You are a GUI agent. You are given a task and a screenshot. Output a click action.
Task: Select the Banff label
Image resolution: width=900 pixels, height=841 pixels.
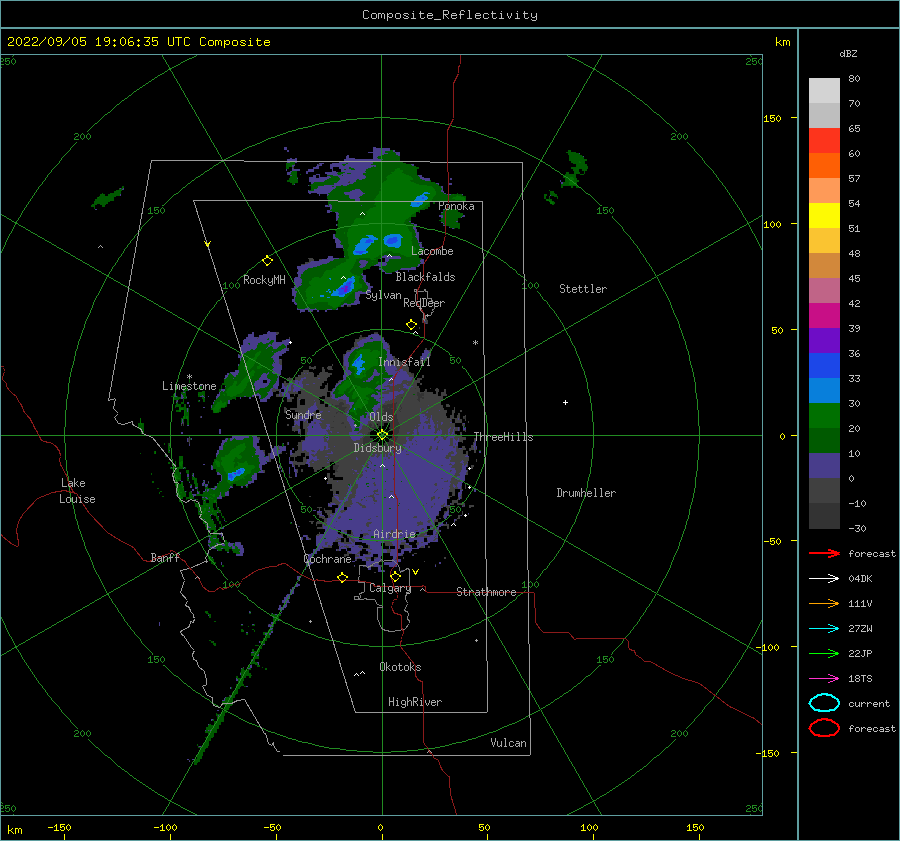coord(165,557)
